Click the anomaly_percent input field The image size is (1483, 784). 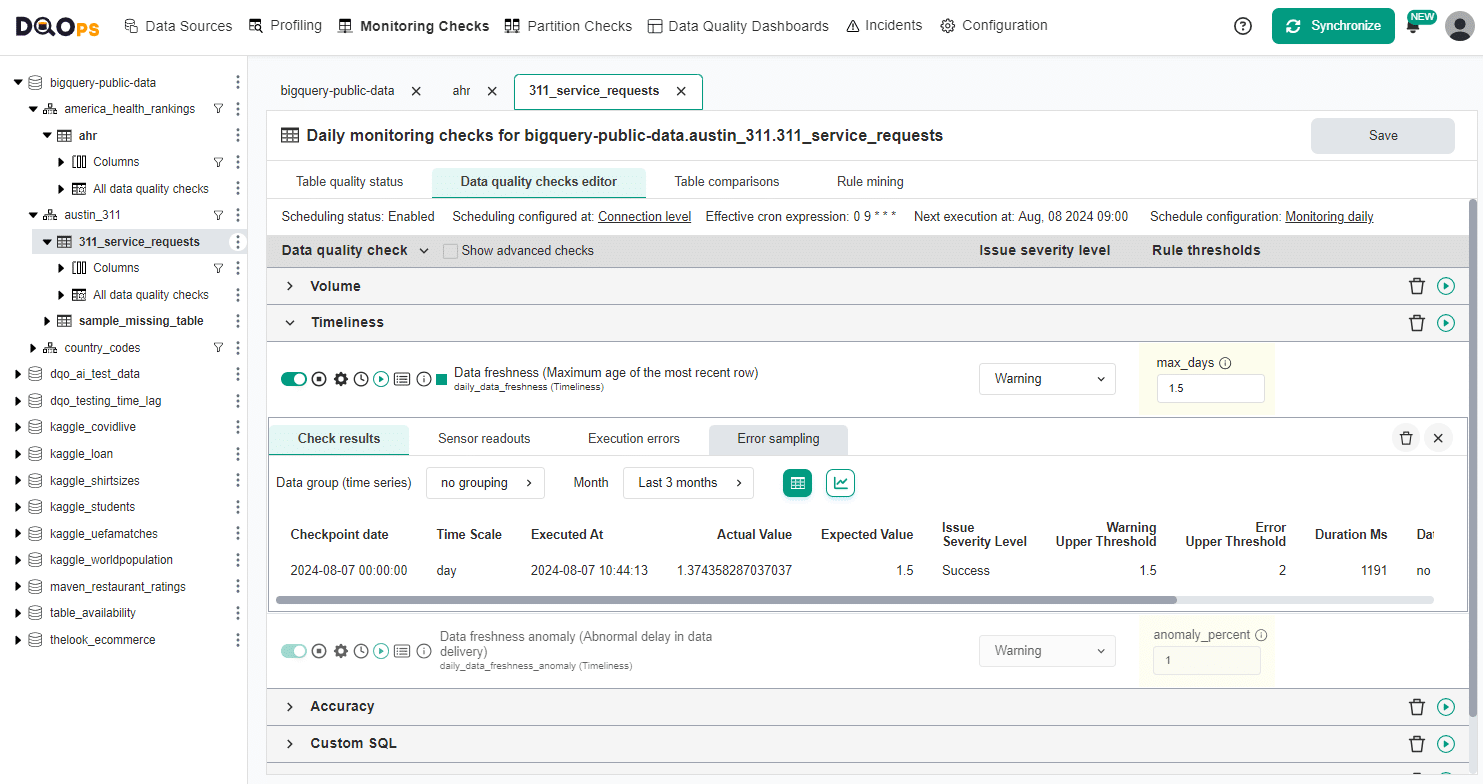click(x=1206, y=661)
